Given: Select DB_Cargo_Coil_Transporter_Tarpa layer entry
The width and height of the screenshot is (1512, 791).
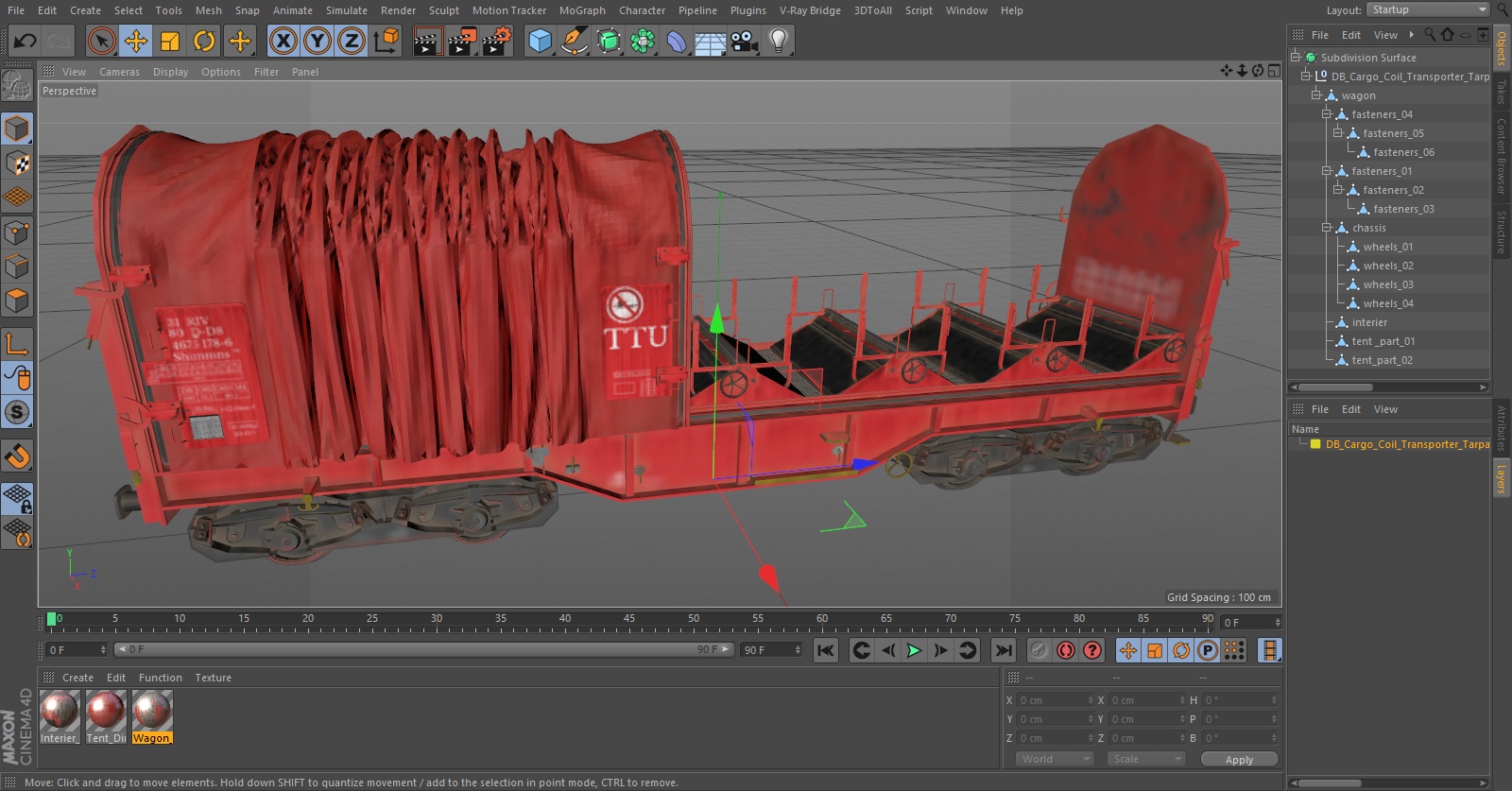Looking at the screenshot, I should pyautogui.click(x=1407, y=444).
